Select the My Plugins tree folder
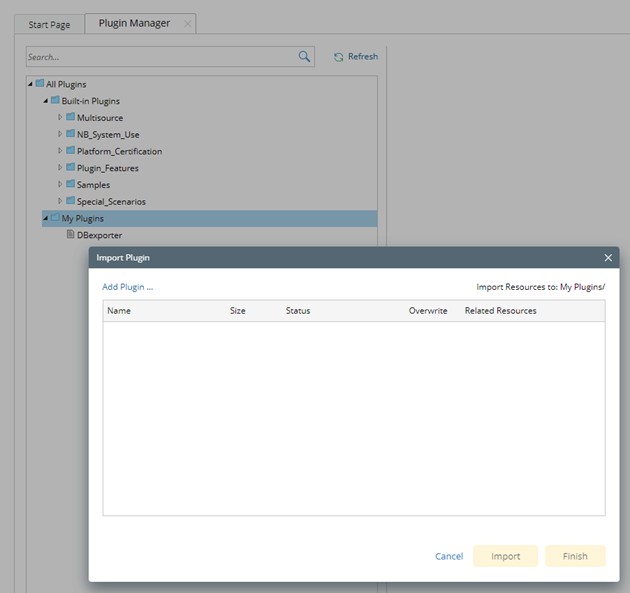The width and height of the screenshot is (630, 593). [82, 218]
